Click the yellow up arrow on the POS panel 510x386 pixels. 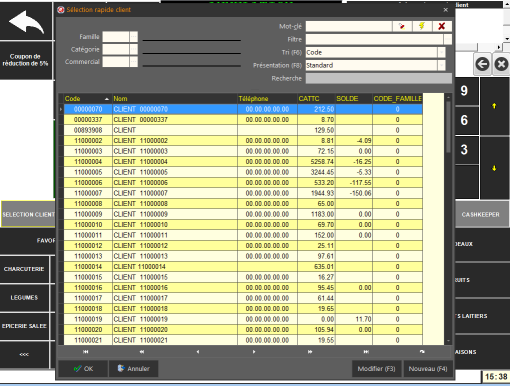coord(494,106)
